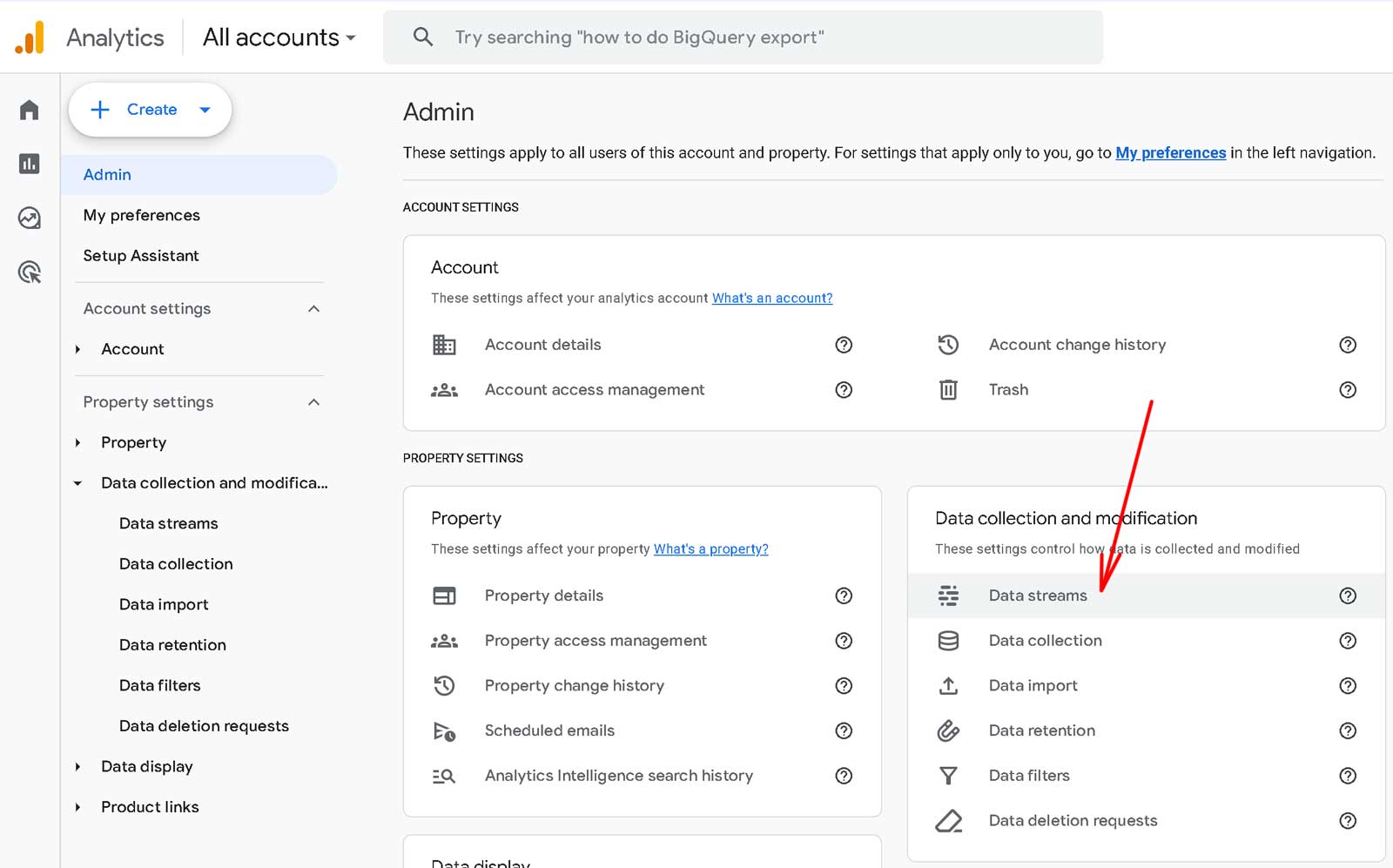Open the All accounts dropdown

point(279,37)
